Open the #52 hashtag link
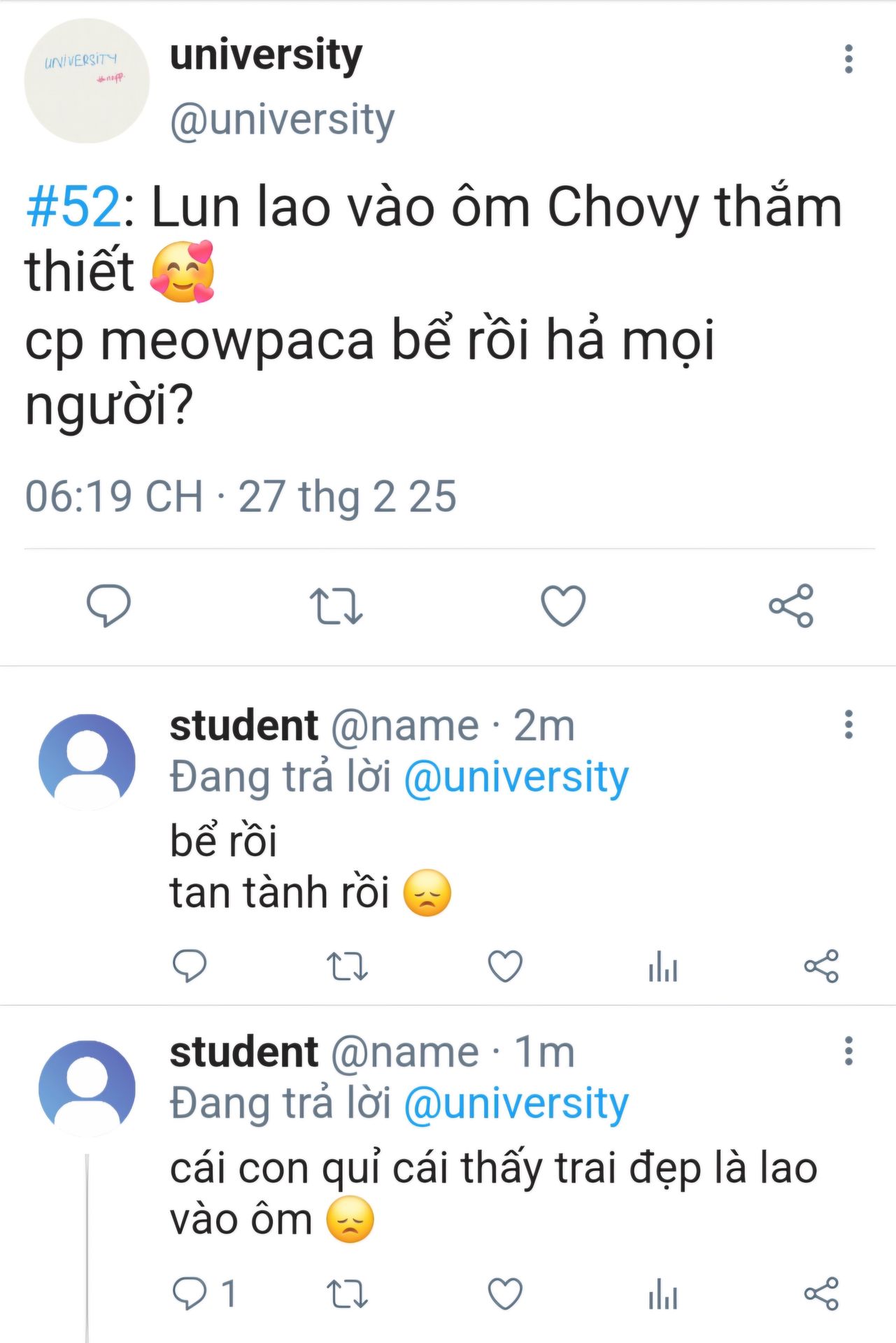 [x=73, y=207]
